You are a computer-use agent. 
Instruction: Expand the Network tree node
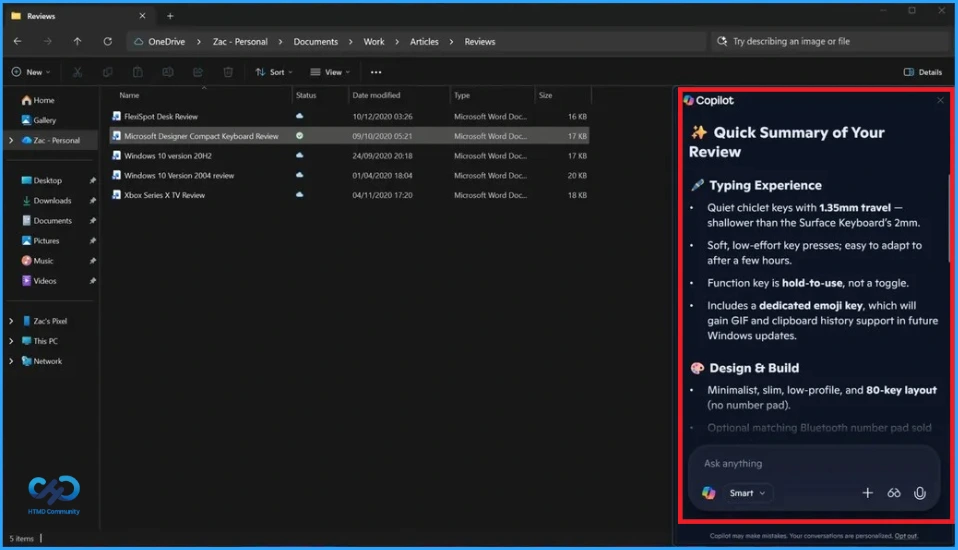(x=11, y=361)
